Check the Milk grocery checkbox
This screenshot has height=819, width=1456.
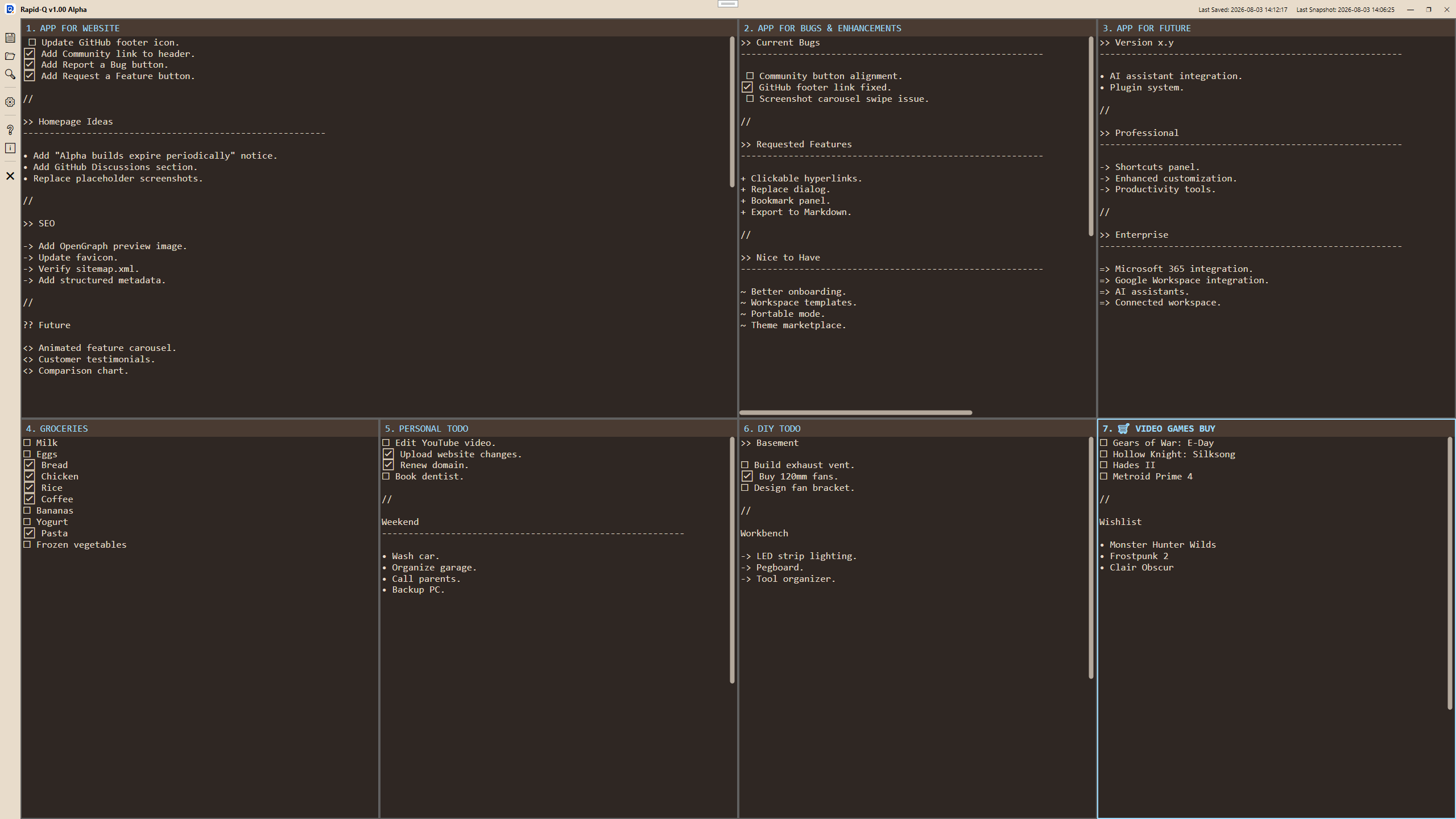(x=27, y=442)
